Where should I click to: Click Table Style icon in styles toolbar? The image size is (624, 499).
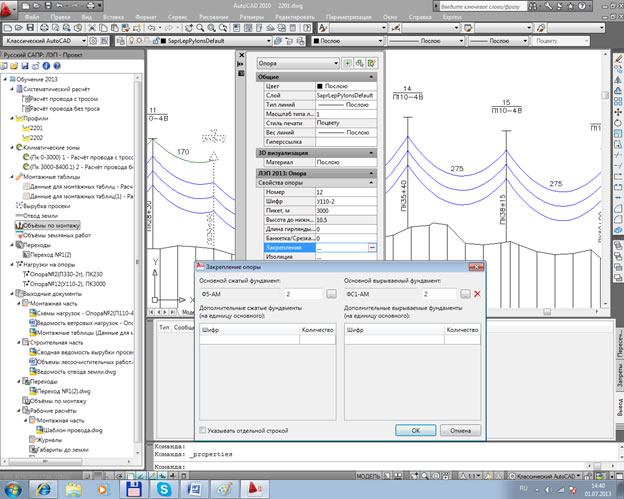468,28
